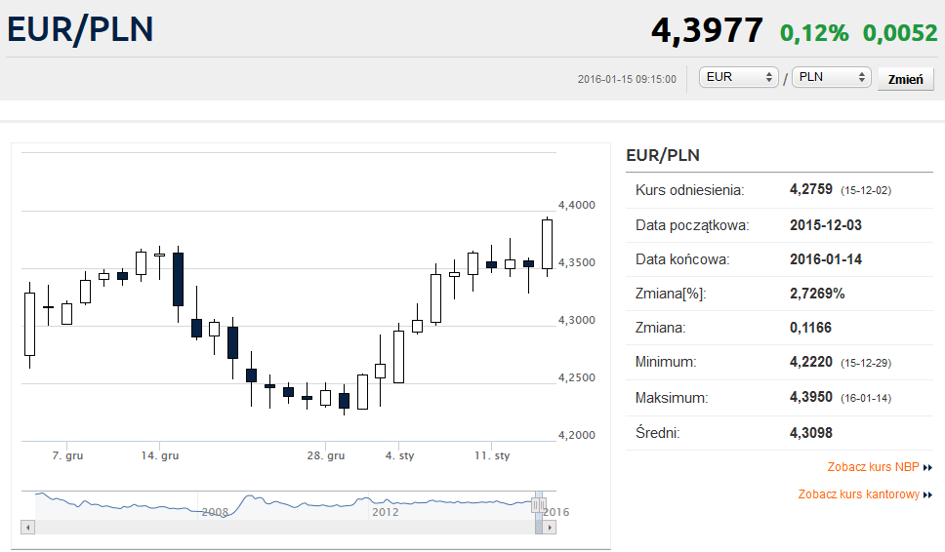The image size is (945, 552).
Task: Click the EUR/PLN side panel title
Action: [663, 155]
